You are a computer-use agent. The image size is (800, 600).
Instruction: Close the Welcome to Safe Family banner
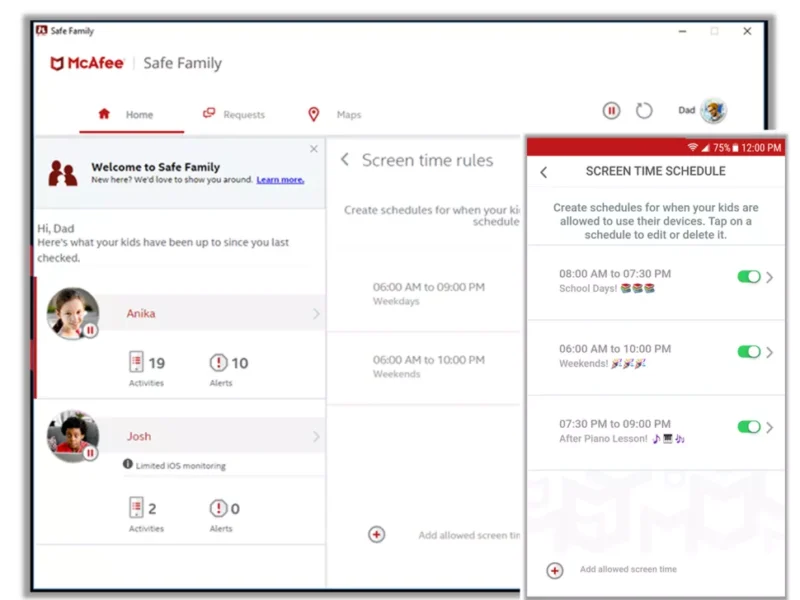314,149
